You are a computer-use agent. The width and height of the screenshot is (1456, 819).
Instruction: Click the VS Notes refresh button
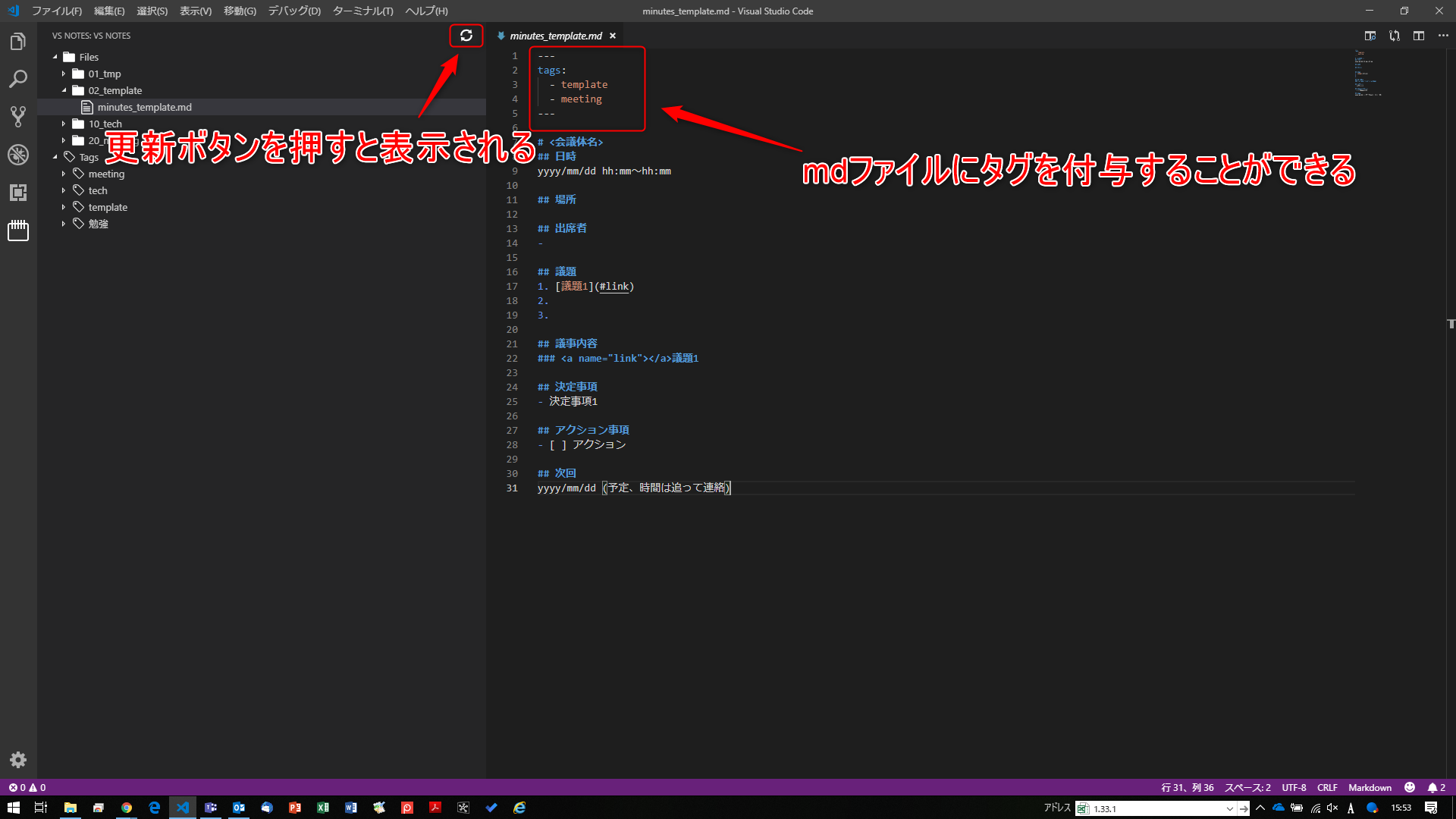[466, 36]
